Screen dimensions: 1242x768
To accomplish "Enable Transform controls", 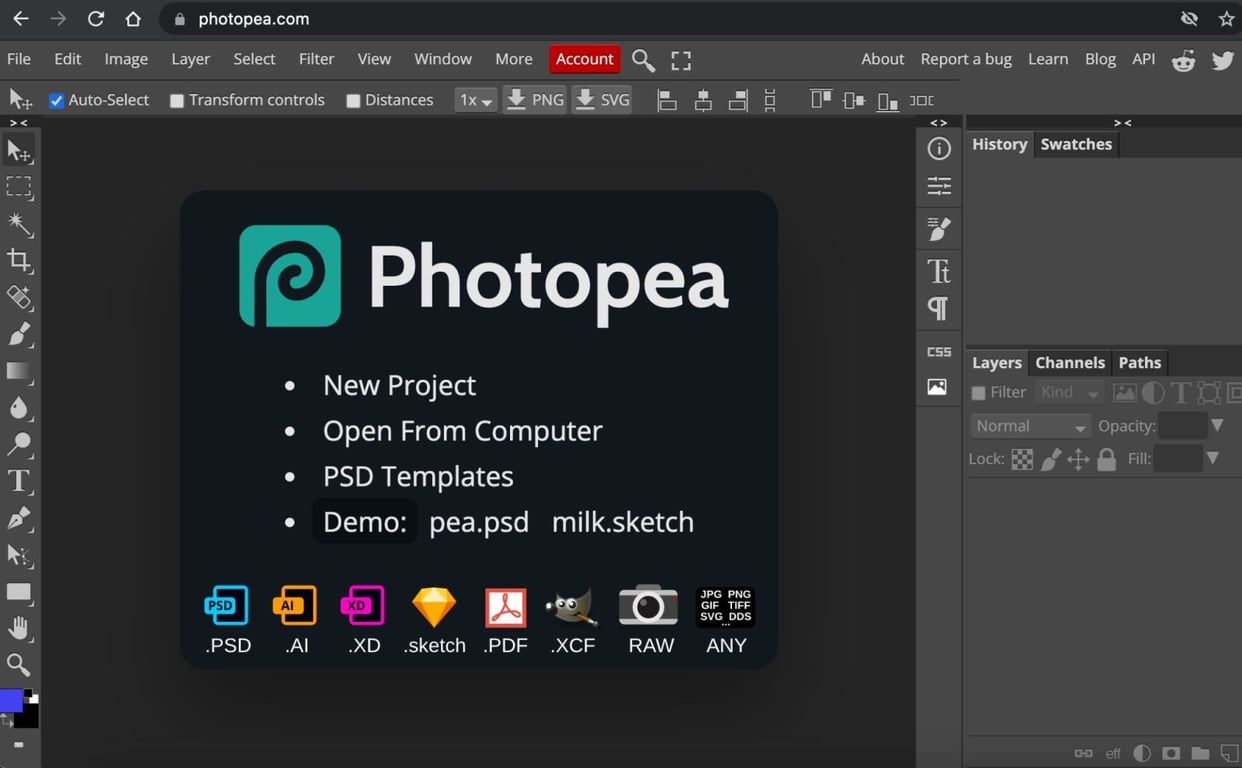I will coord(177,99).
